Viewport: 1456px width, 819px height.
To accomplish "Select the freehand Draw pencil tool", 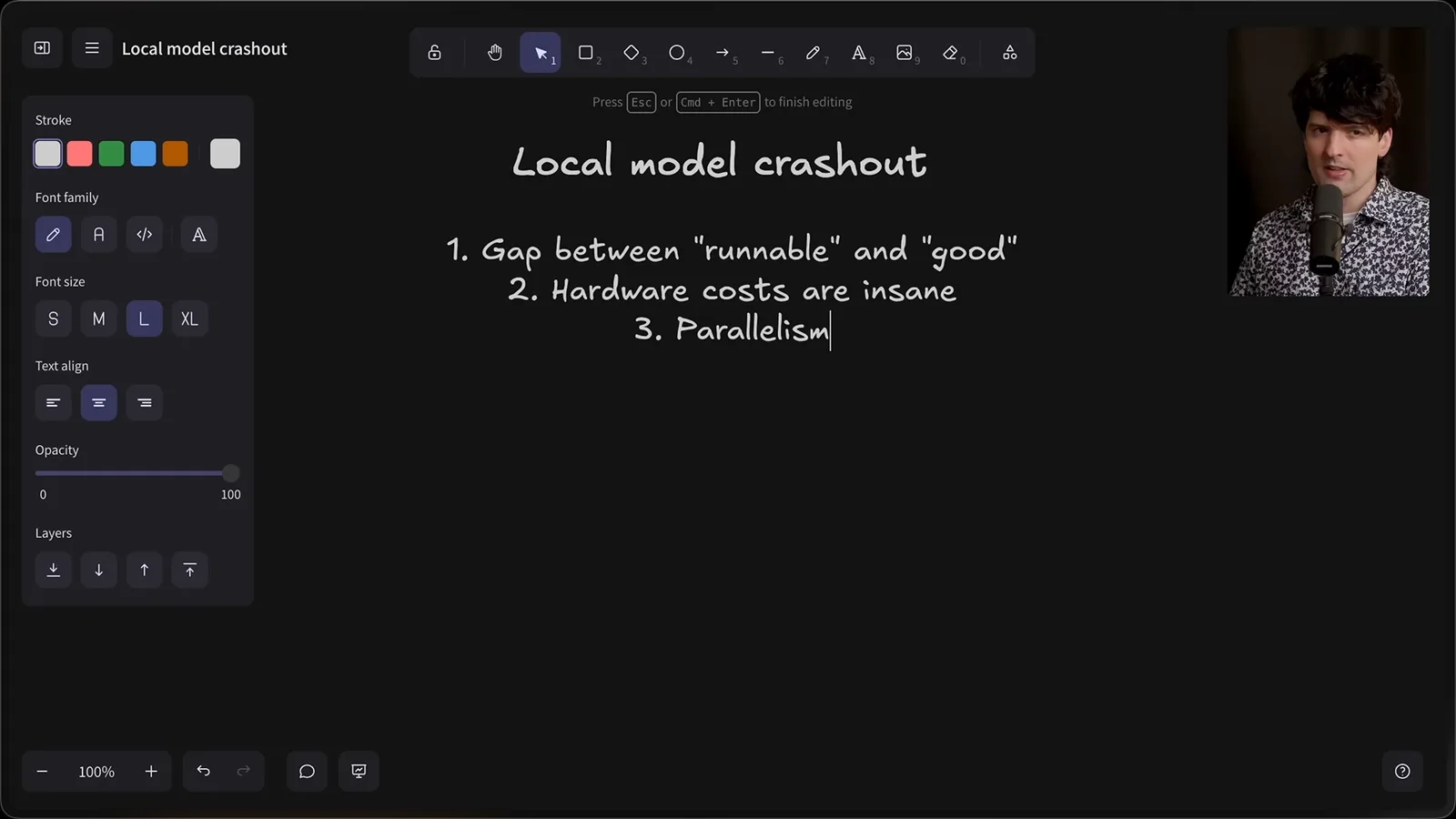I will [814, 53].
